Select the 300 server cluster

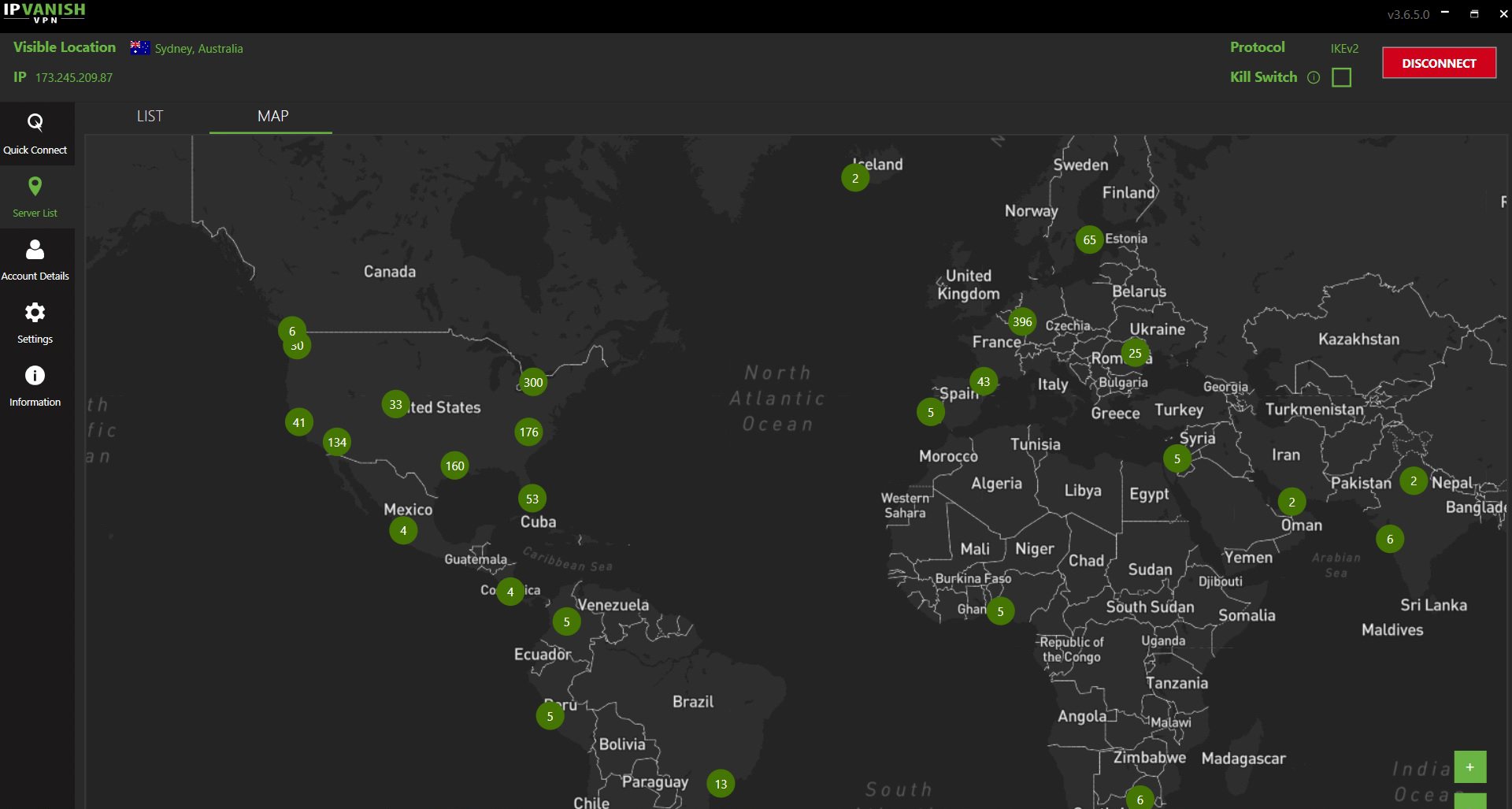pos(533,383)
